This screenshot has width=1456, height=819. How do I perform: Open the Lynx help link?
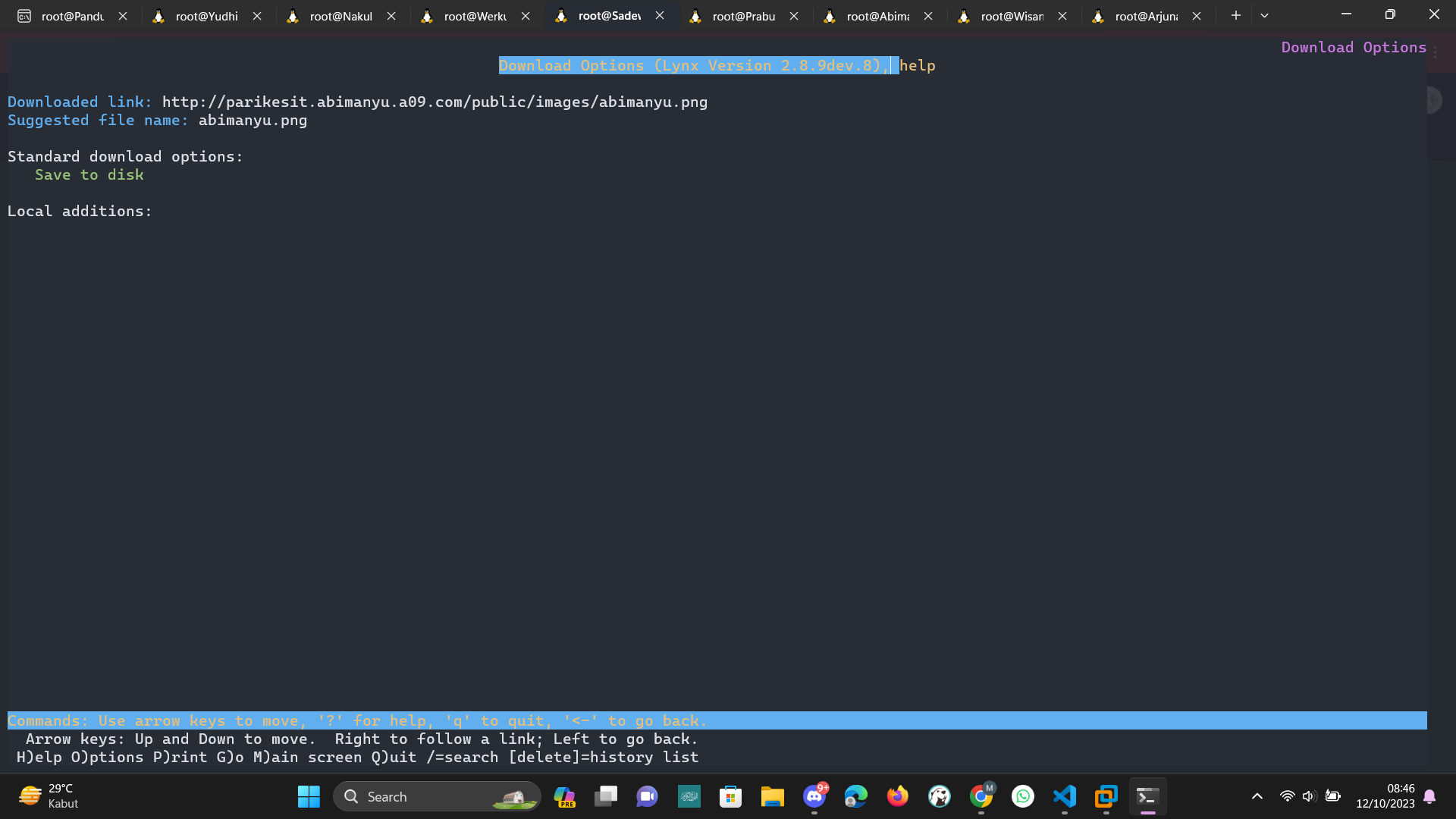click(918, 65)
